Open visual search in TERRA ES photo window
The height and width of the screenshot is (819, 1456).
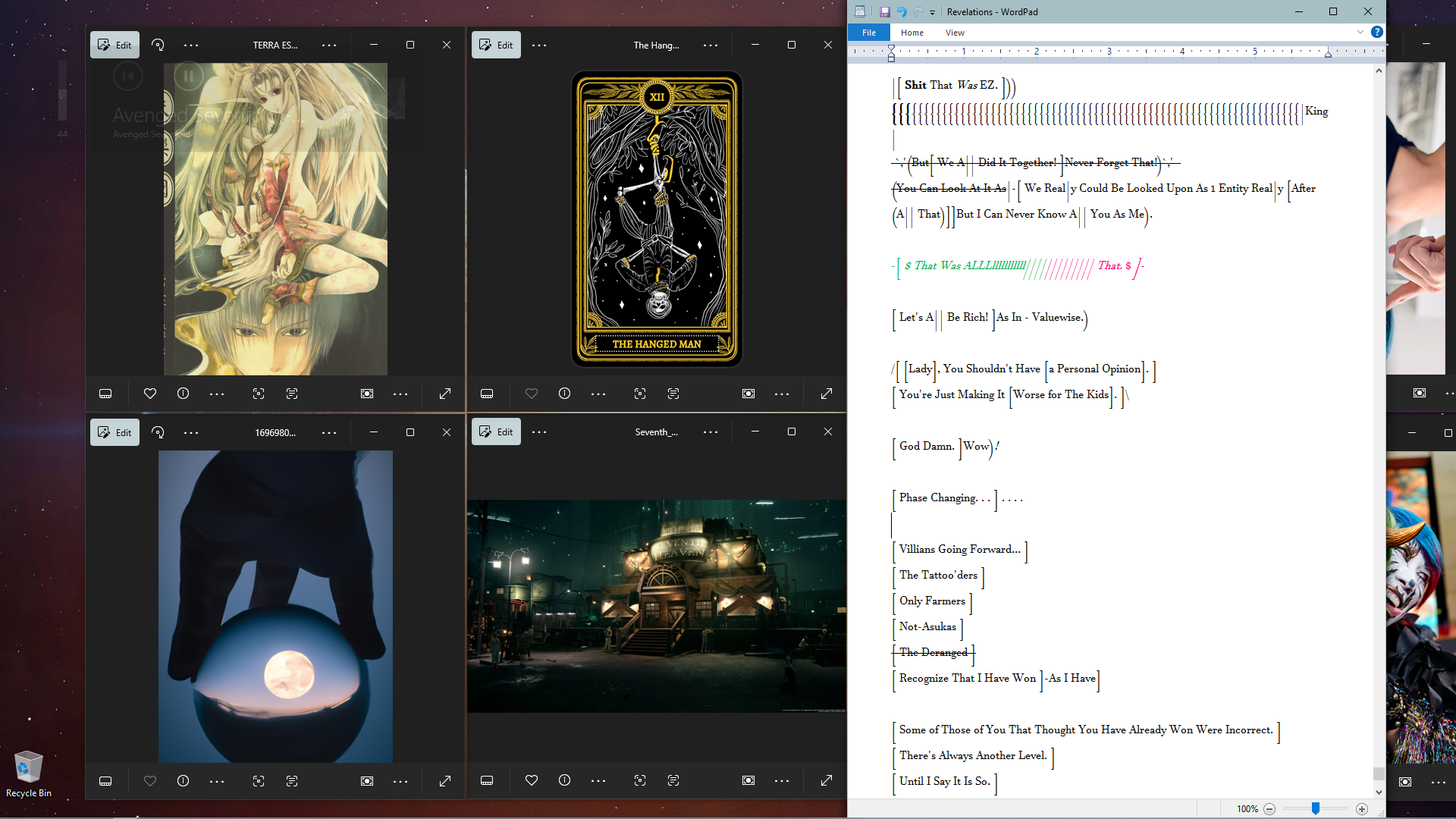click(x=259, y=394)
